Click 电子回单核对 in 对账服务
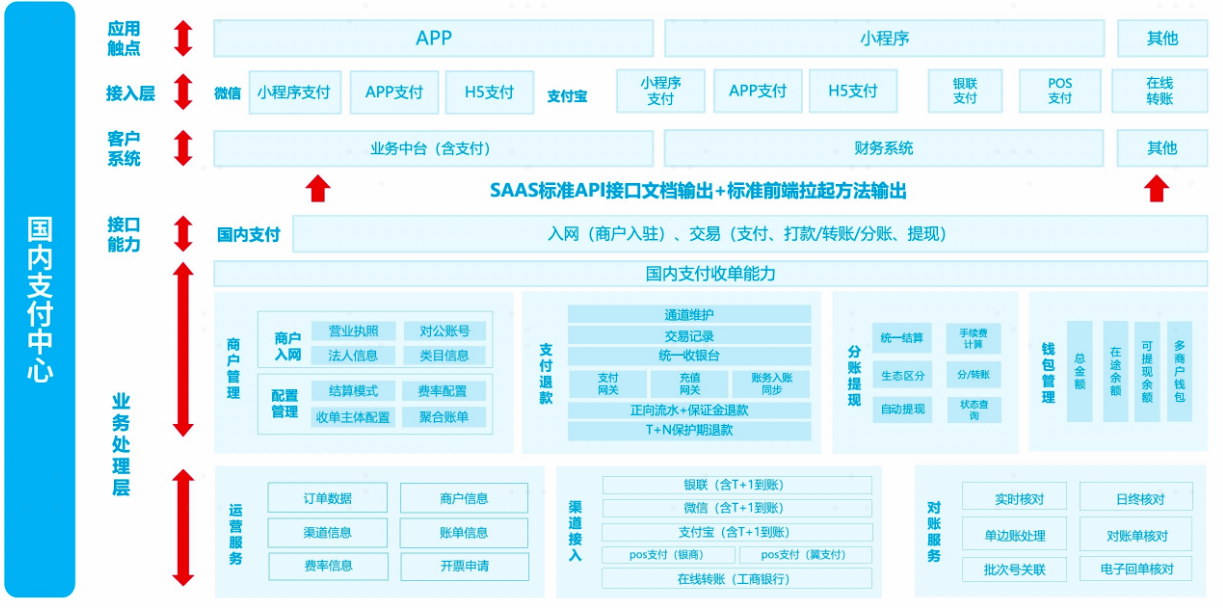 1135,569
